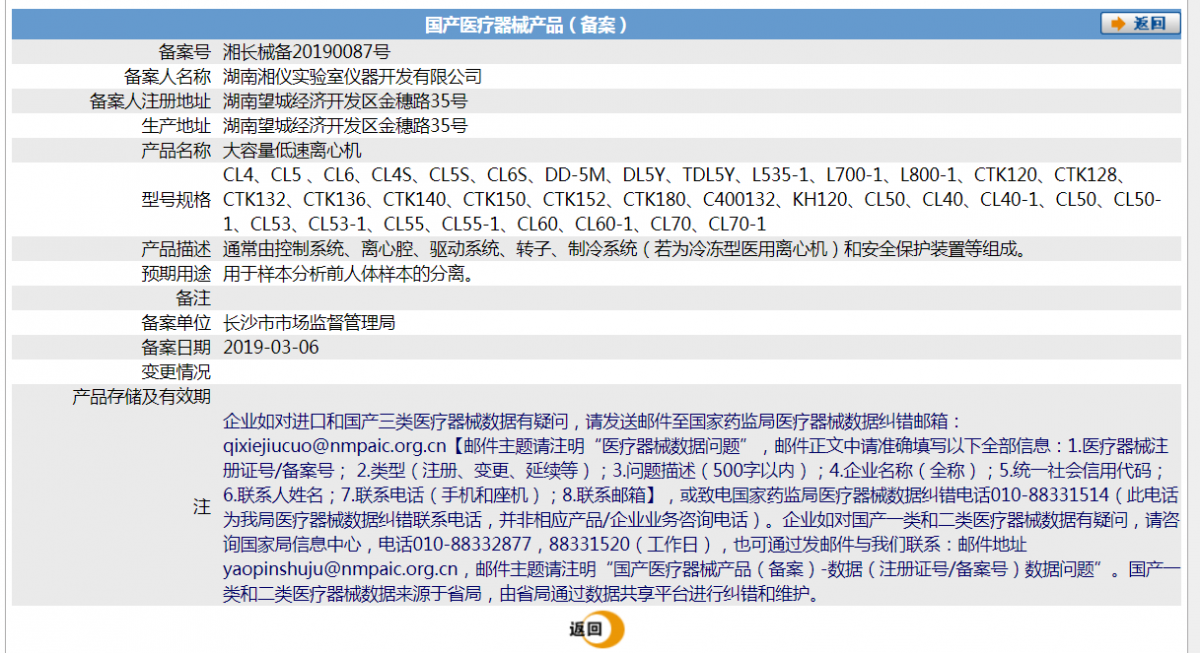Click the 产品描述 field label
This screenshot has width=1200, height=653.
point(176,249)
